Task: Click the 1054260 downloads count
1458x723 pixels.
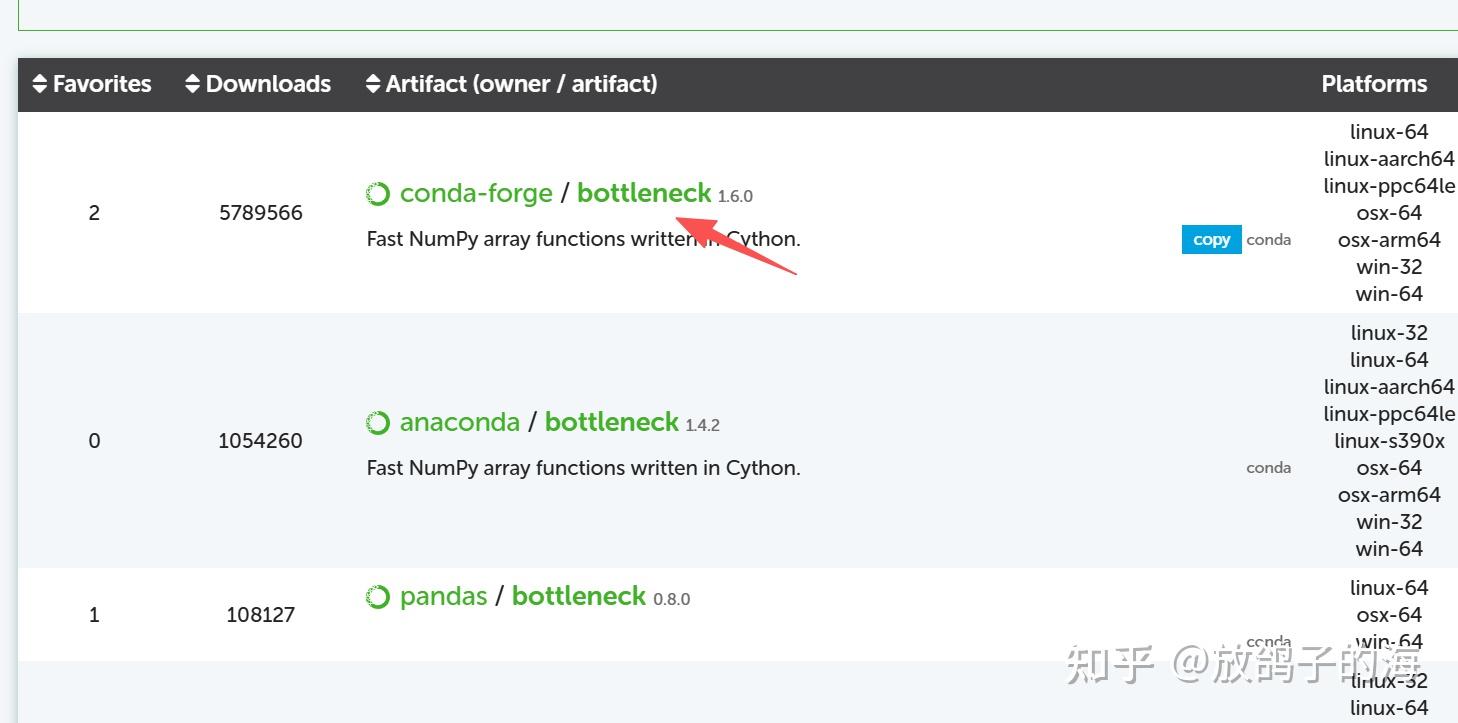Action: (260, 441)
